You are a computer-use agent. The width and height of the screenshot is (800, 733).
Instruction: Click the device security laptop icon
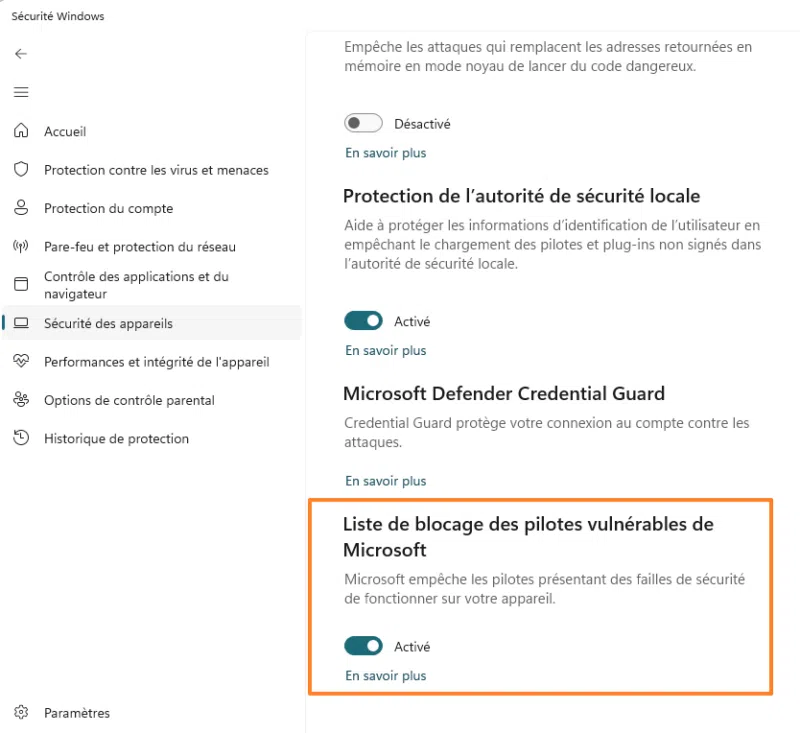click(x=21, y=323)
